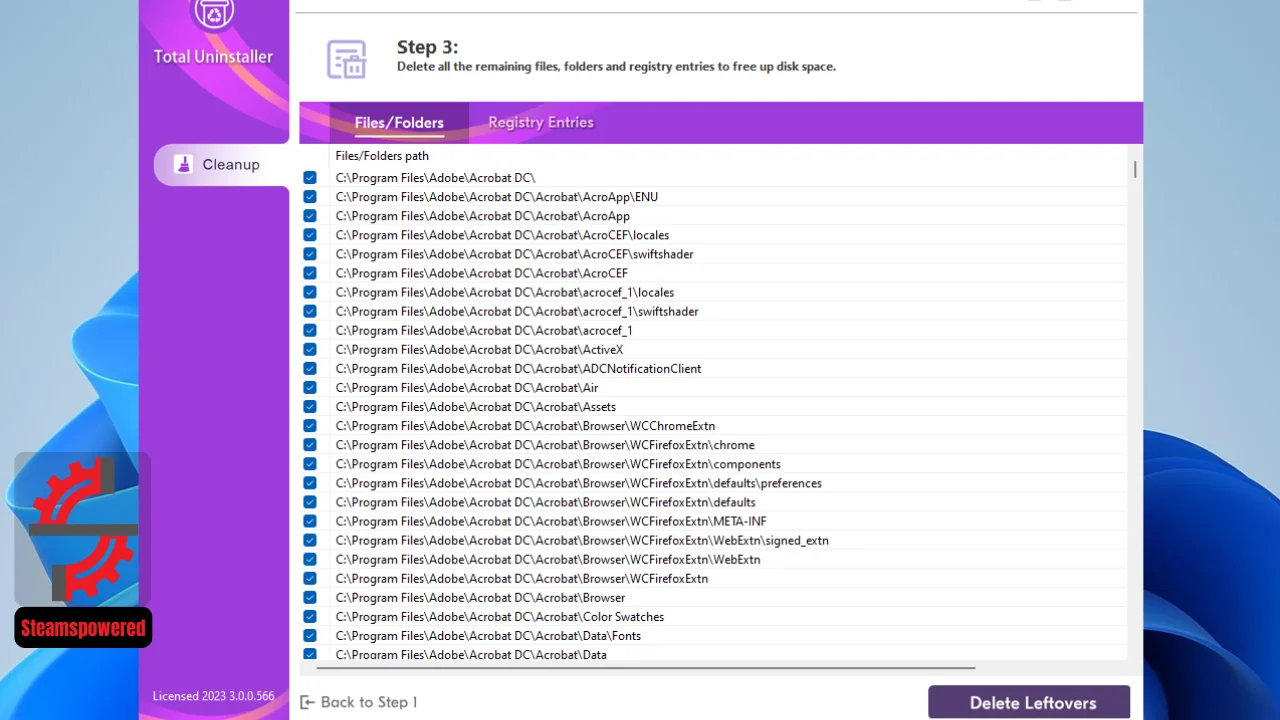Go Back to Step 1

pos(359,702)
